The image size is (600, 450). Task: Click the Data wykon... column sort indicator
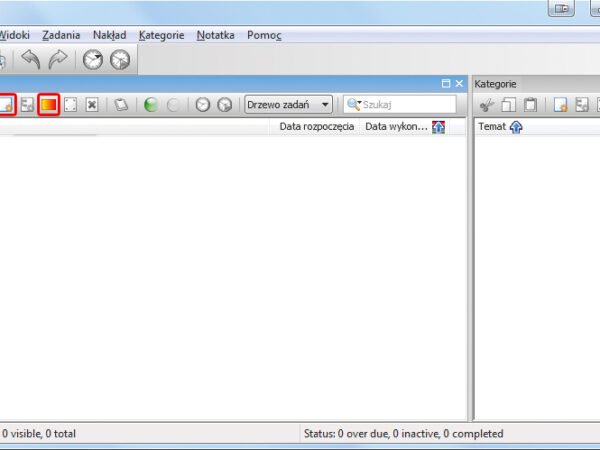(438, 127)
